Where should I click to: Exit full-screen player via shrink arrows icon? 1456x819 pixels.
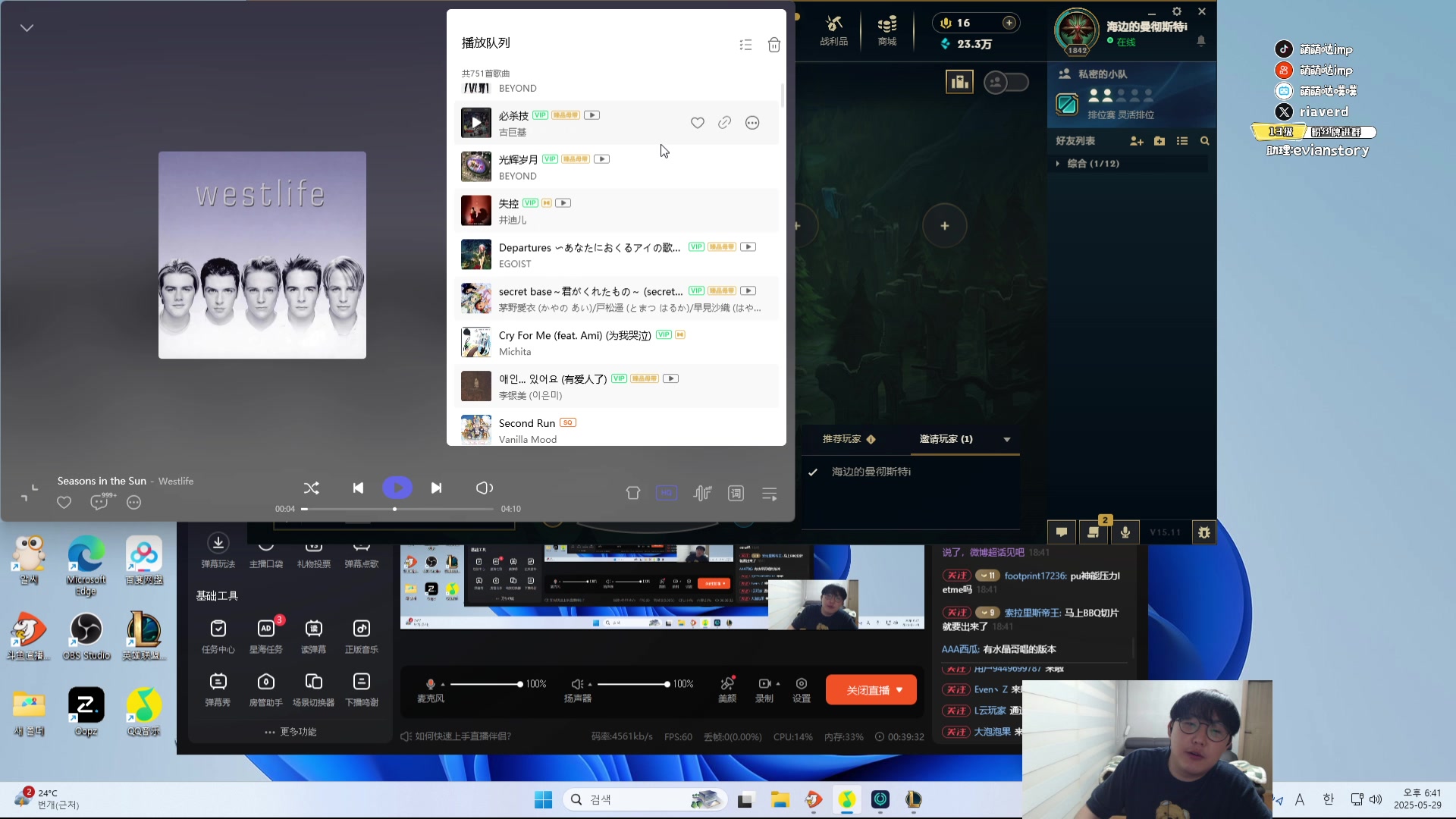pyautogui.click(x=30, y=493)
